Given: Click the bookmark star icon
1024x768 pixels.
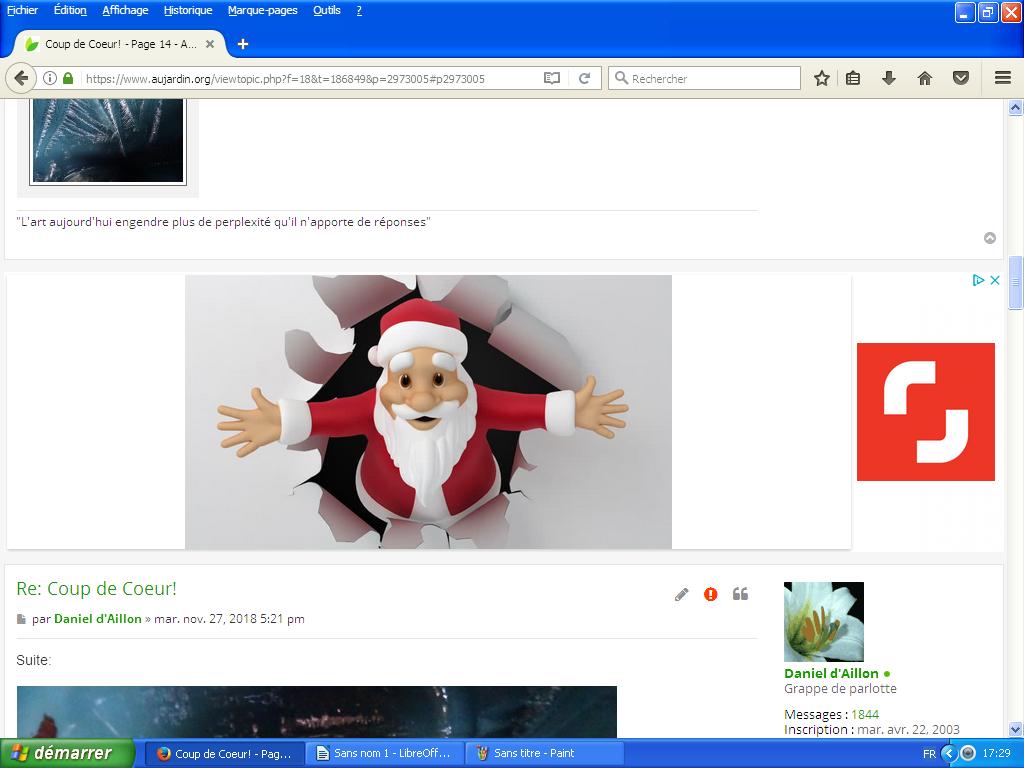Looking at the screenshot, I should (821, 78).
